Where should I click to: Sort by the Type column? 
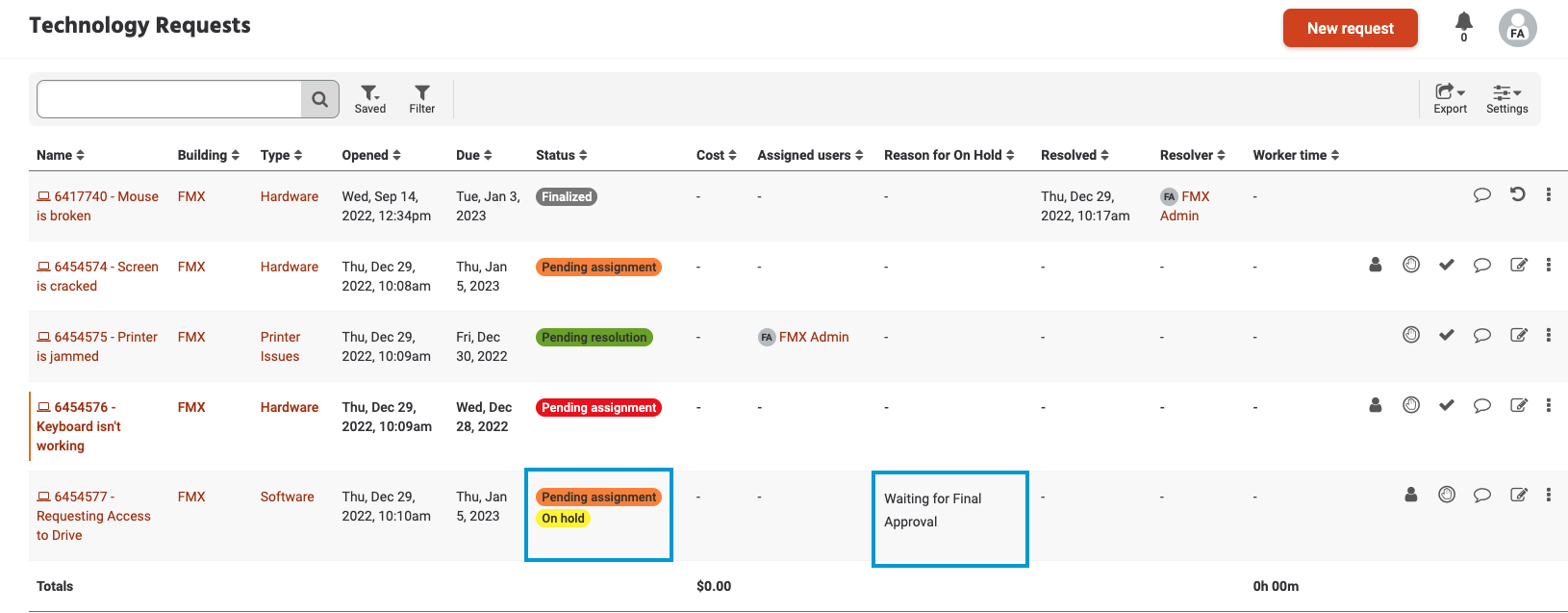[282, 155]
